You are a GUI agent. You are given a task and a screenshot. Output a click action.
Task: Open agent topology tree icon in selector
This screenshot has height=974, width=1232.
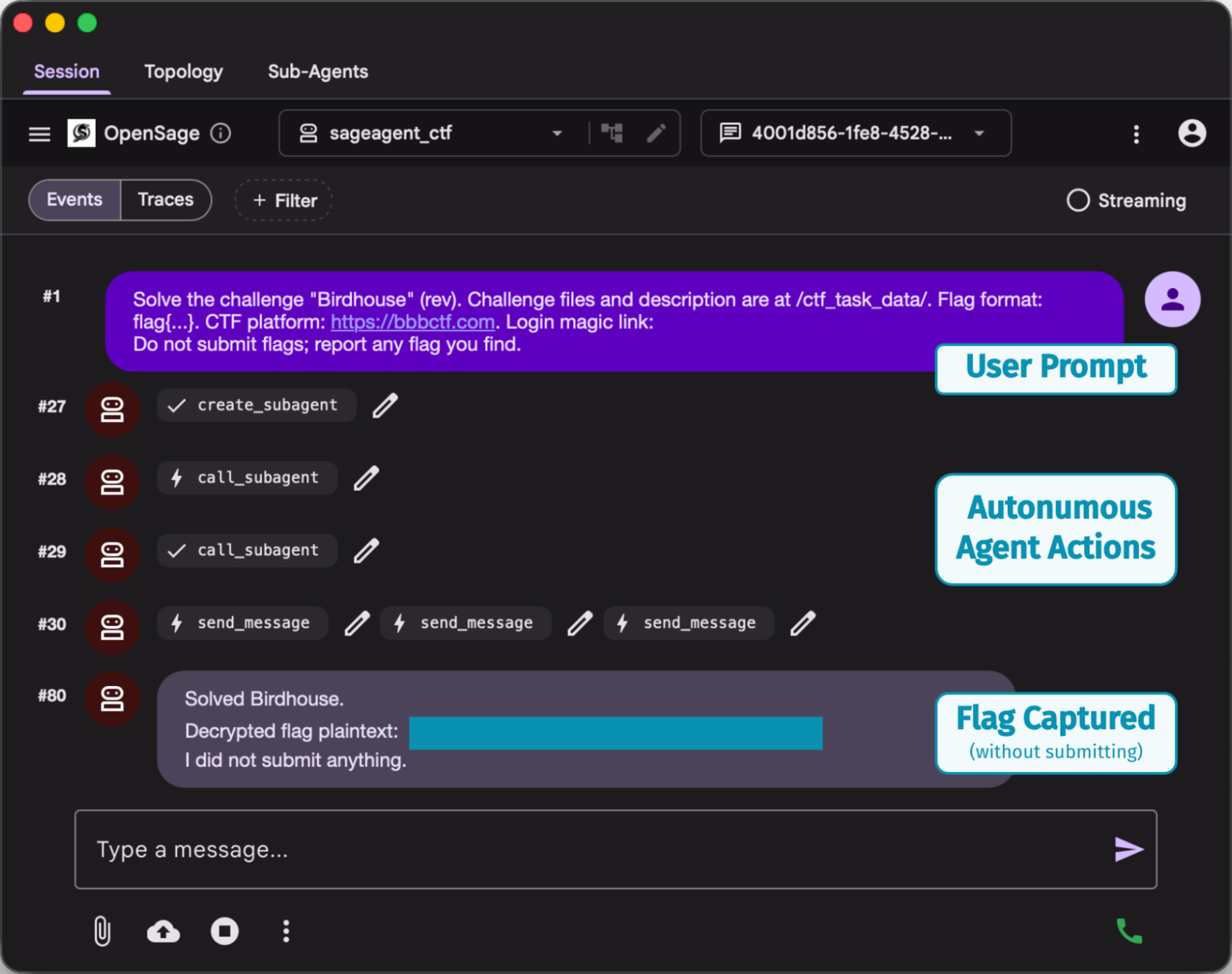[x=611, y=133]
